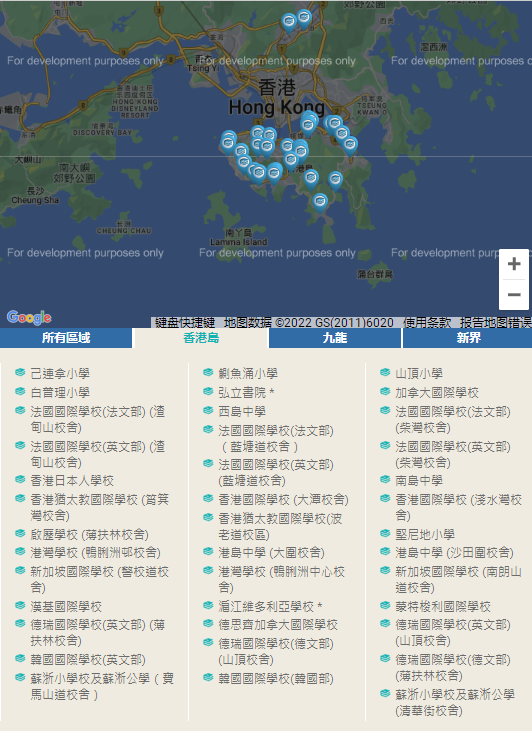Open 啟歷學校 (薄扶林校舍)
Image resolution: width=532 pixels, height=731 pixels.
(90, 534)
